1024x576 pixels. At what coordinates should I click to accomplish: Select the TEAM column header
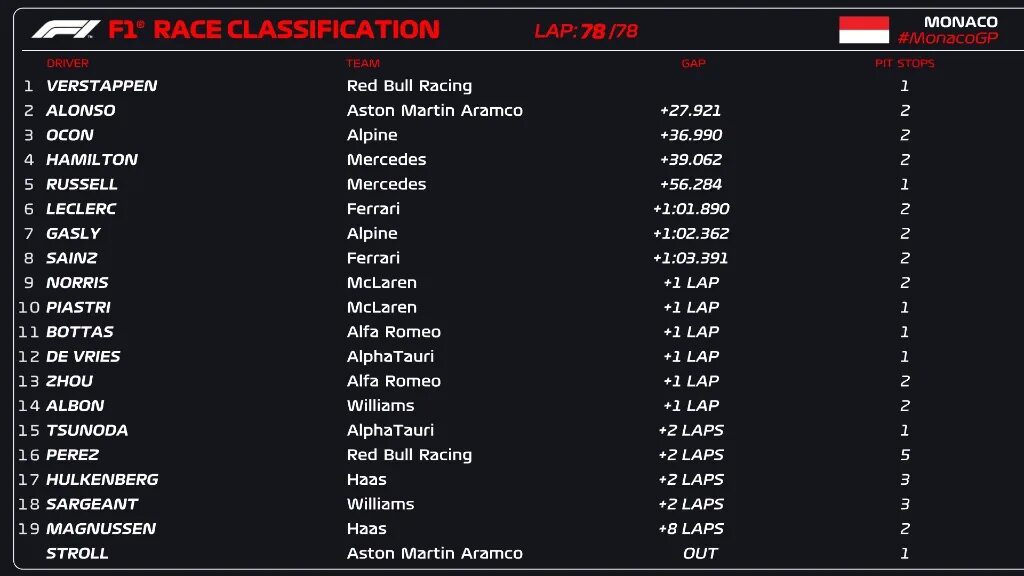click(x=363, y=63)
